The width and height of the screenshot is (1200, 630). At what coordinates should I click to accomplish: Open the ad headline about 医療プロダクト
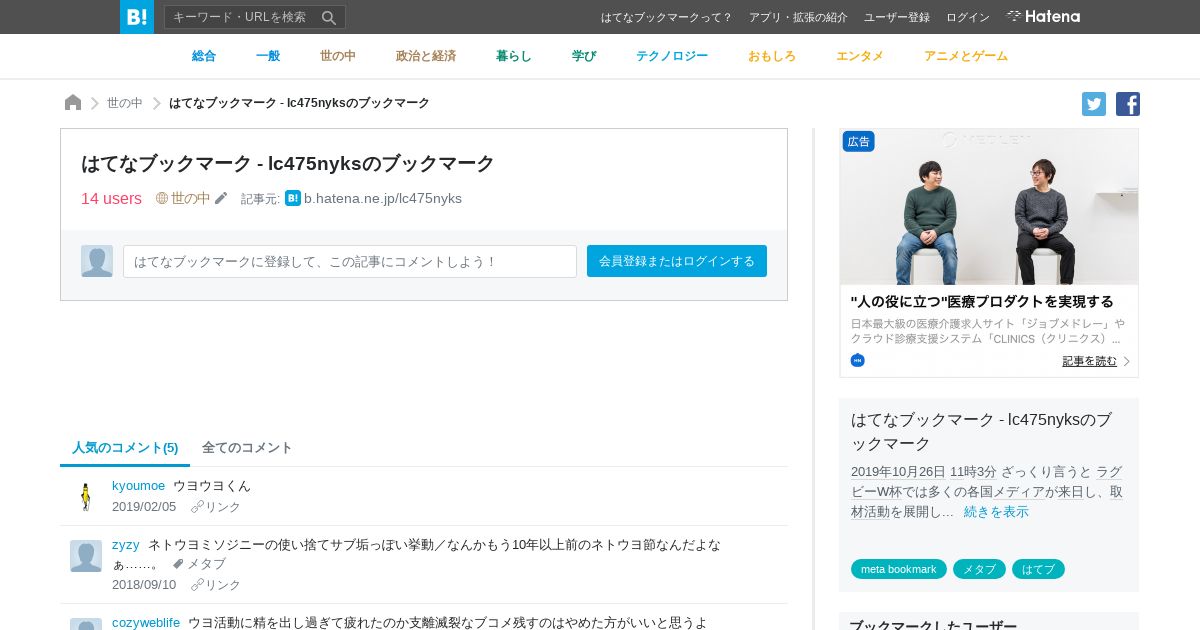tap(982, 301)
